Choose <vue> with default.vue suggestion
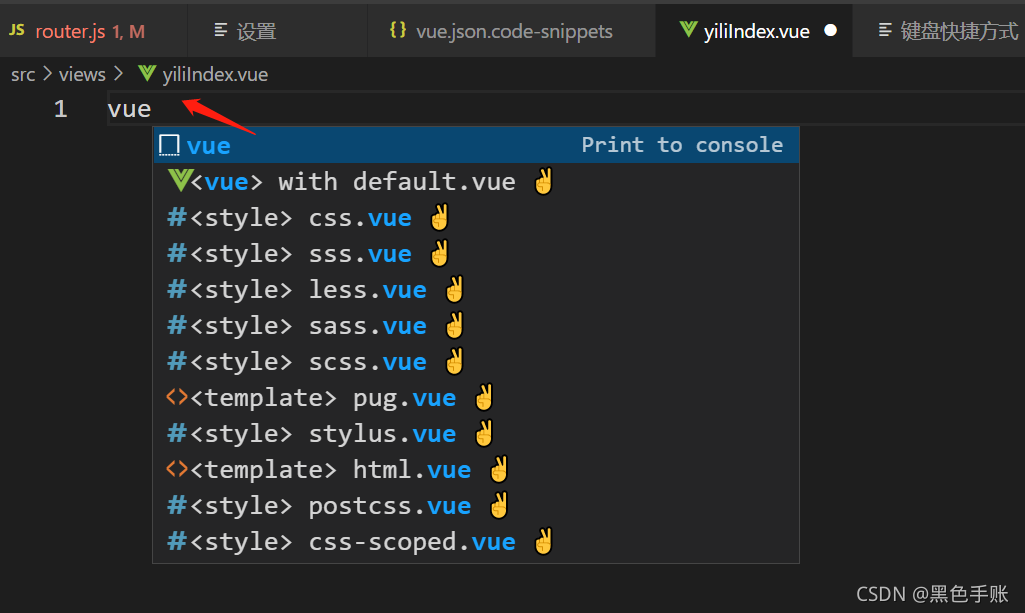Screen dimensions: 1025x613 [x=476, y=181]
